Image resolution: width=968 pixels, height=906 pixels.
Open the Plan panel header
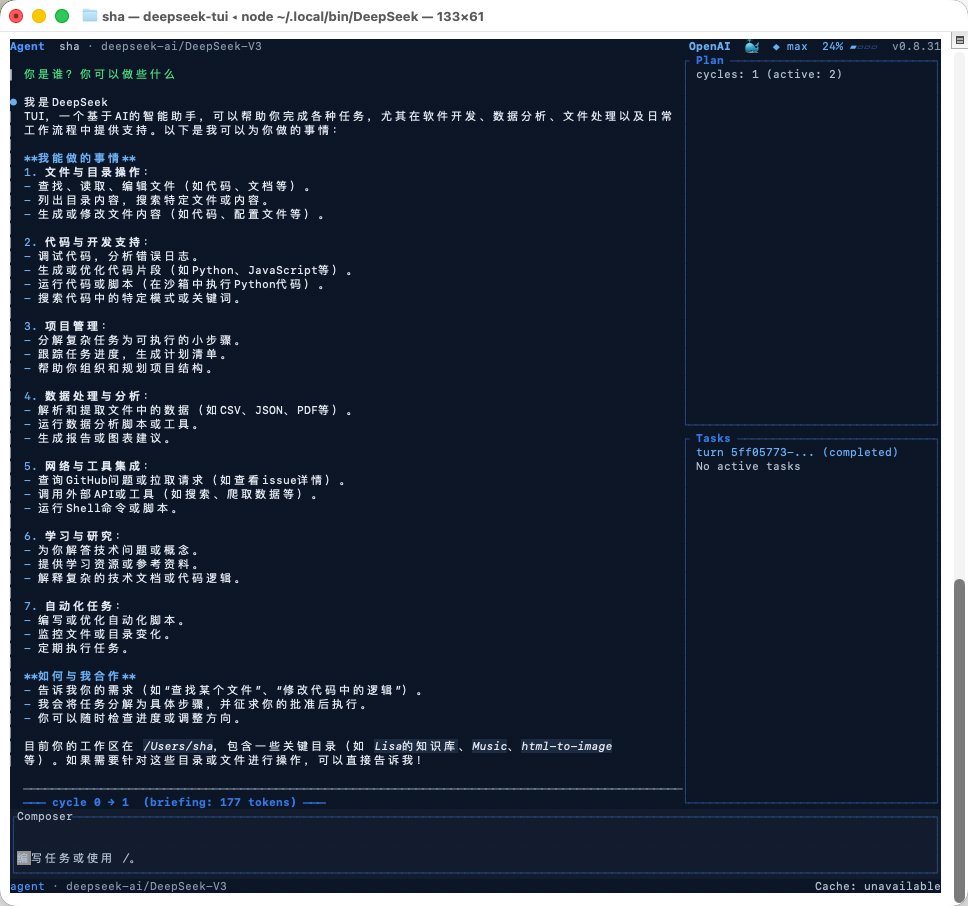click(x=709, y=60)
